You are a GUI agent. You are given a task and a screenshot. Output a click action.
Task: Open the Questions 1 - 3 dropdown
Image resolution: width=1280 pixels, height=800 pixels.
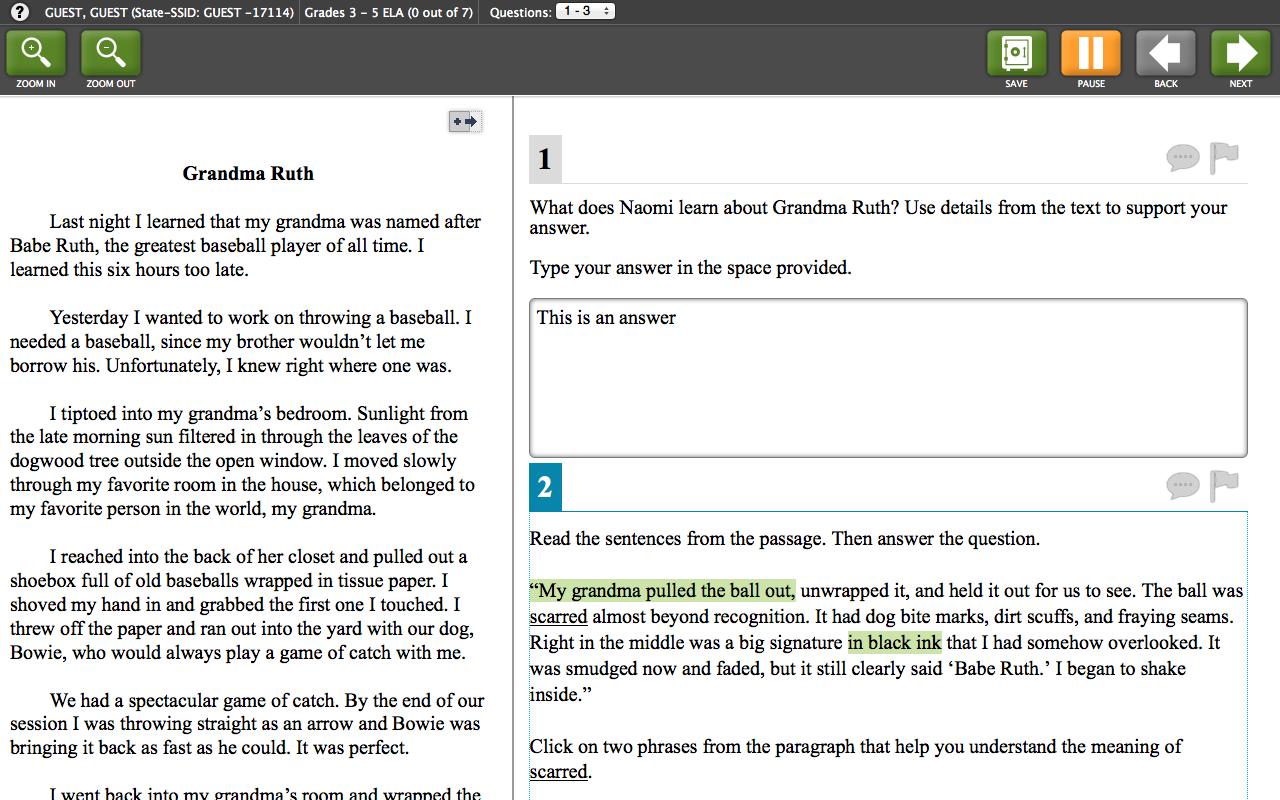[585, 11]
